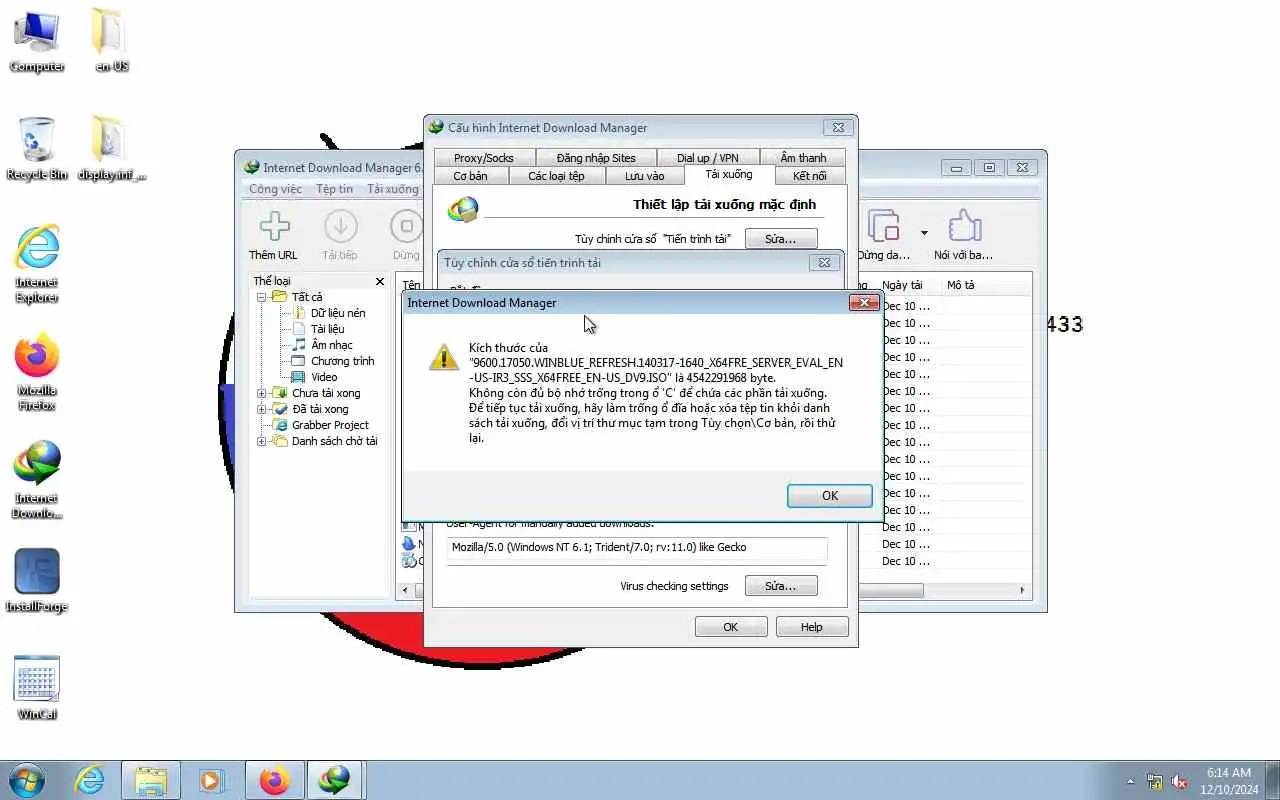
Task: Open the Windows Start button
Action: tap(26, 780)
